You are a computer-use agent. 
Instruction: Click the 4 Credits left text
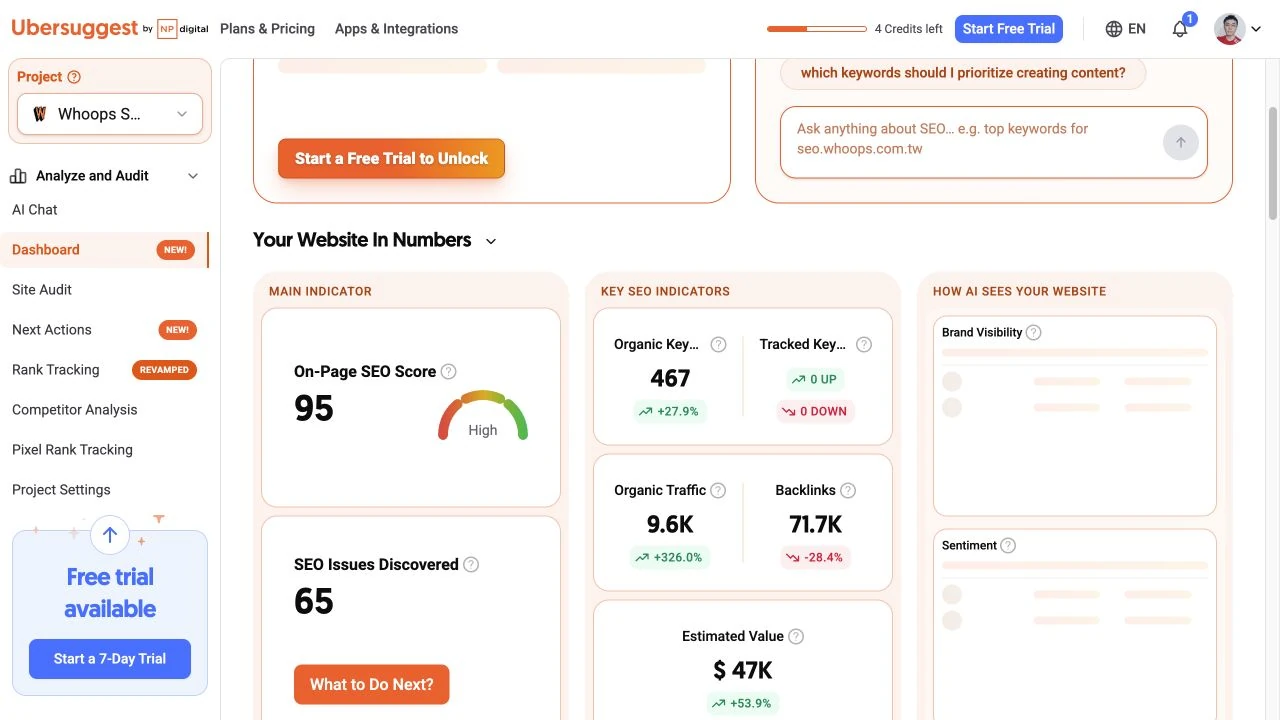click(x=908, y=29)
